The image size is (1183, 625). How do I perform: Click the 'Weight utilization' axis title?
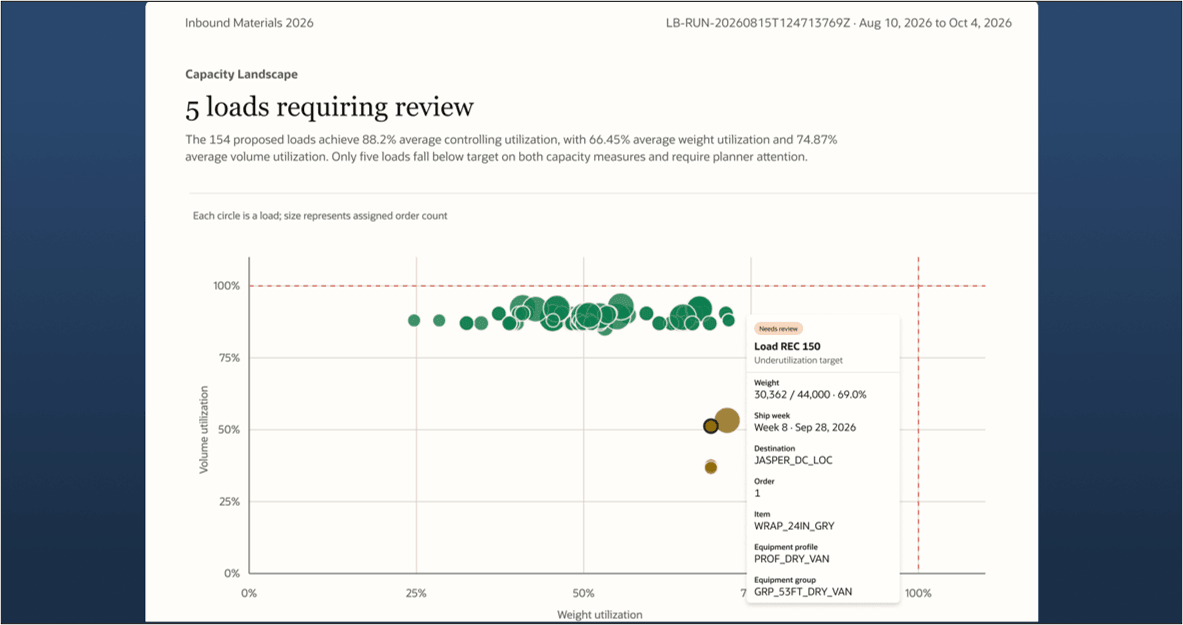coord(600,614)
